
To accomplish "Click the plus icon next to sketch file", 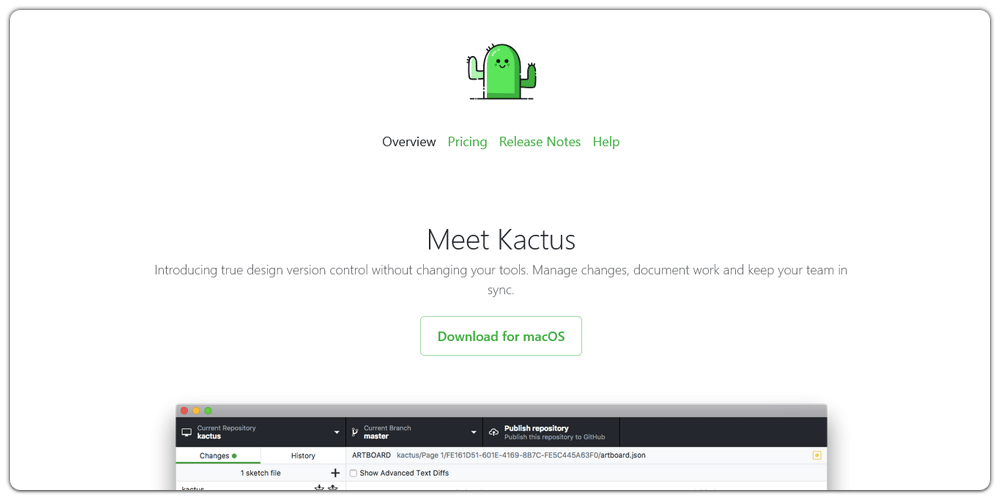I will tap(335, 473).
